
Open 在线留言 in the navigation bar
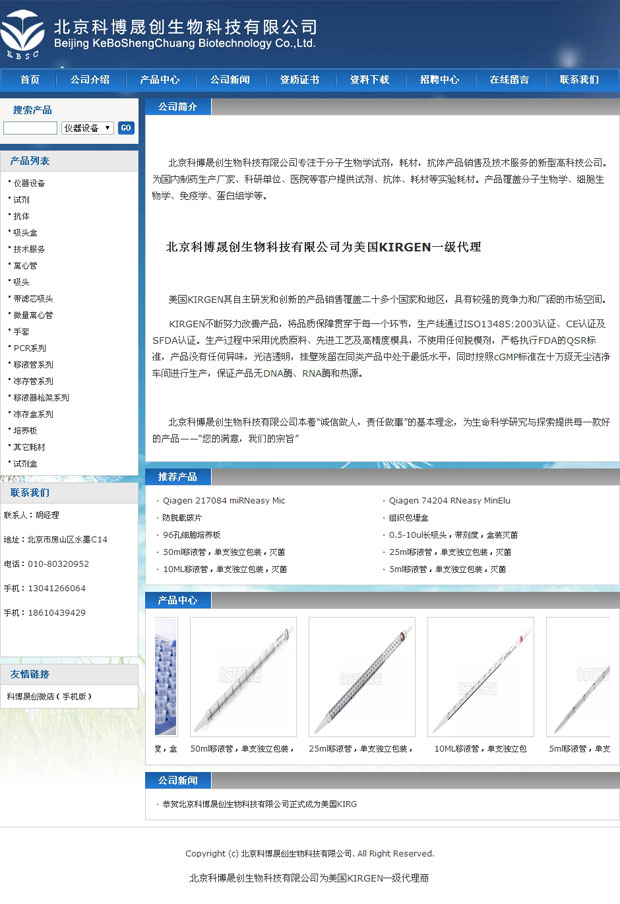[x=509, y=80]
